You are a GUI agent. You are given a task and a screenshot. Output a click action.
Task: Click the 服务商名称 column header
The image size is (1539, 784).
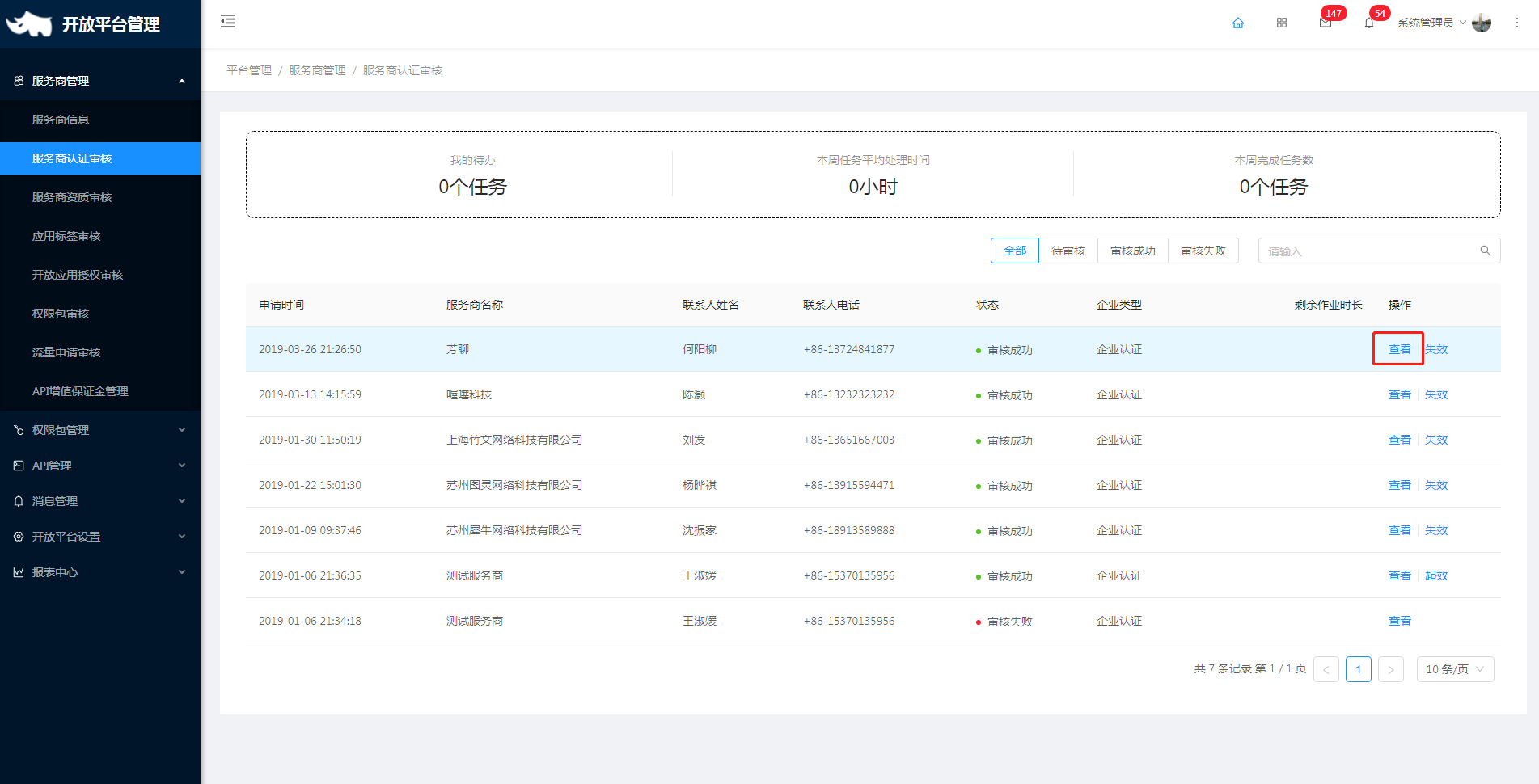coord(475,305)
